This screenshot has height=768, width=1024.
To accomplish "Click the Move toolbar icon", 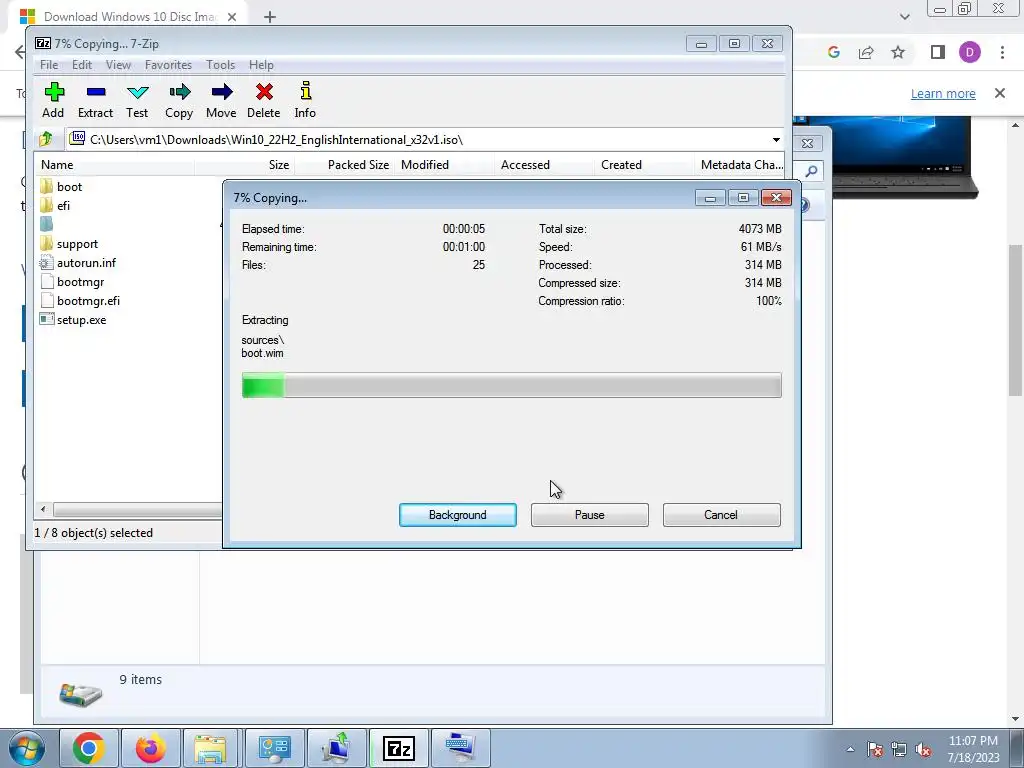I will (221, 100).
